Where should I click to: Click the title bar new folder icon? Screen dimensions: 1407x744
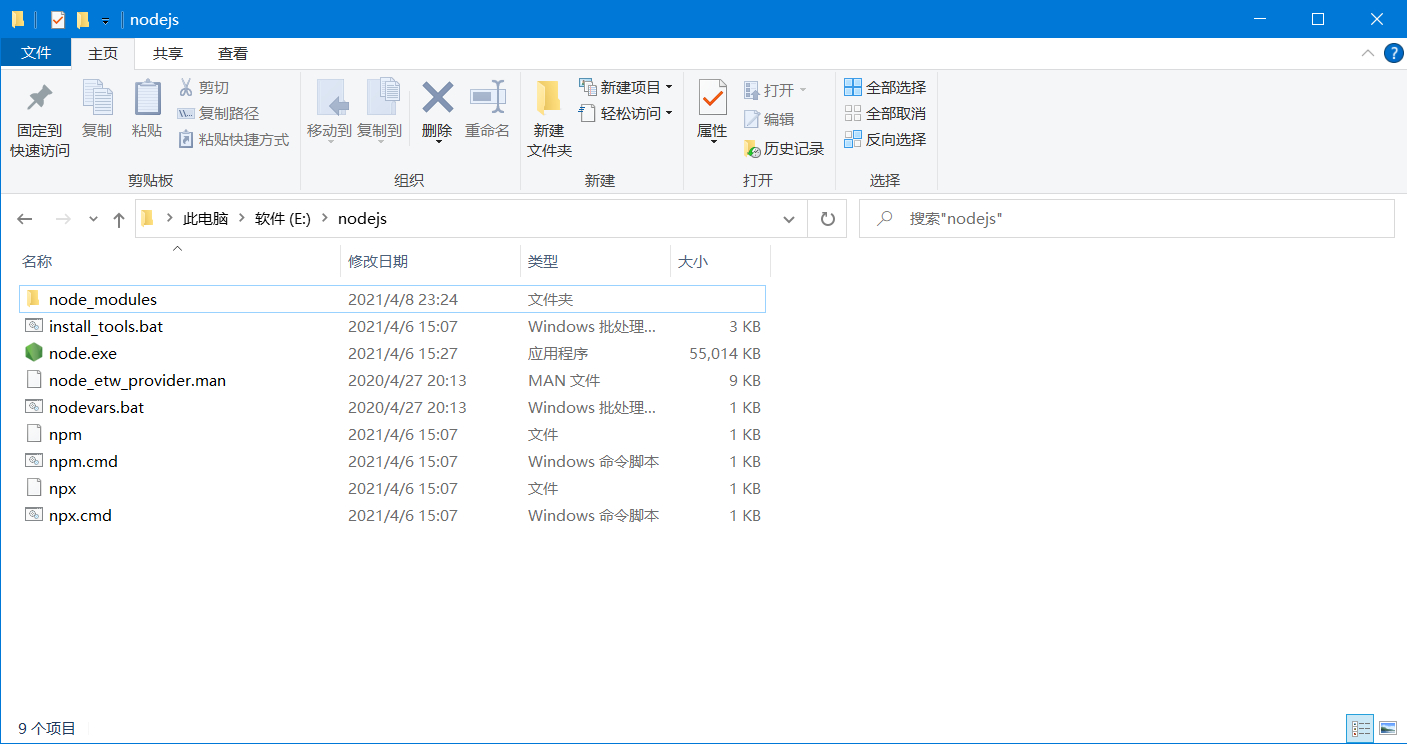(83, 20)
